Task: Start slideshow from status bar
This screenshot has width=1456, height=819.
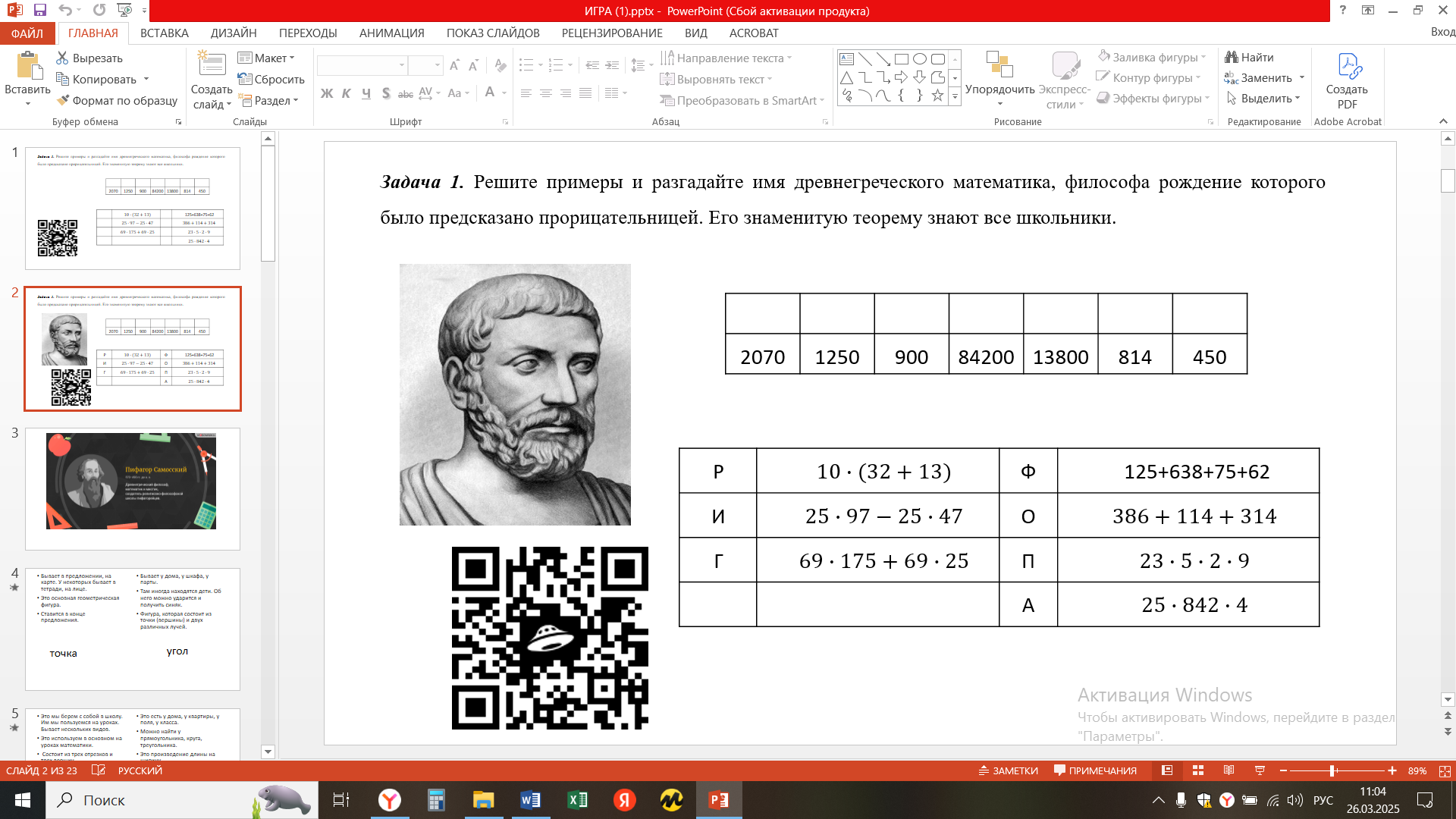Action: pyautogui.click(x=1260, y=770)
